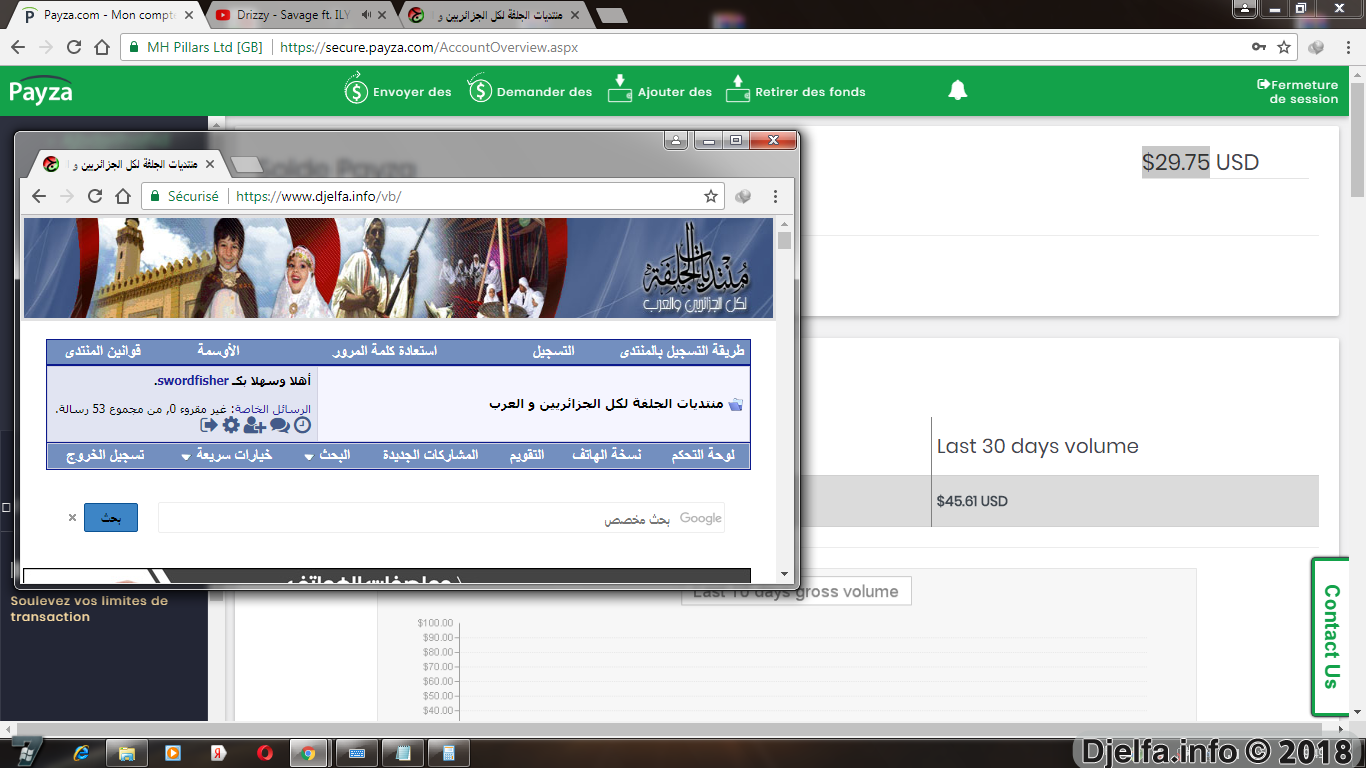Viewport: 1366px width, 768px height.
Task: Click تسجيل الخروج logout link
Action: coord(105,455)
